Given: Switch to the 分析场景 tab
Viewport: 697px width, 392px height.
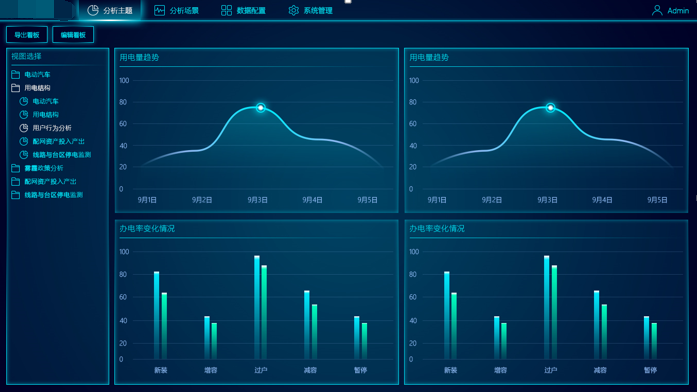Looking at the screenshot, I should pos(176,10).
